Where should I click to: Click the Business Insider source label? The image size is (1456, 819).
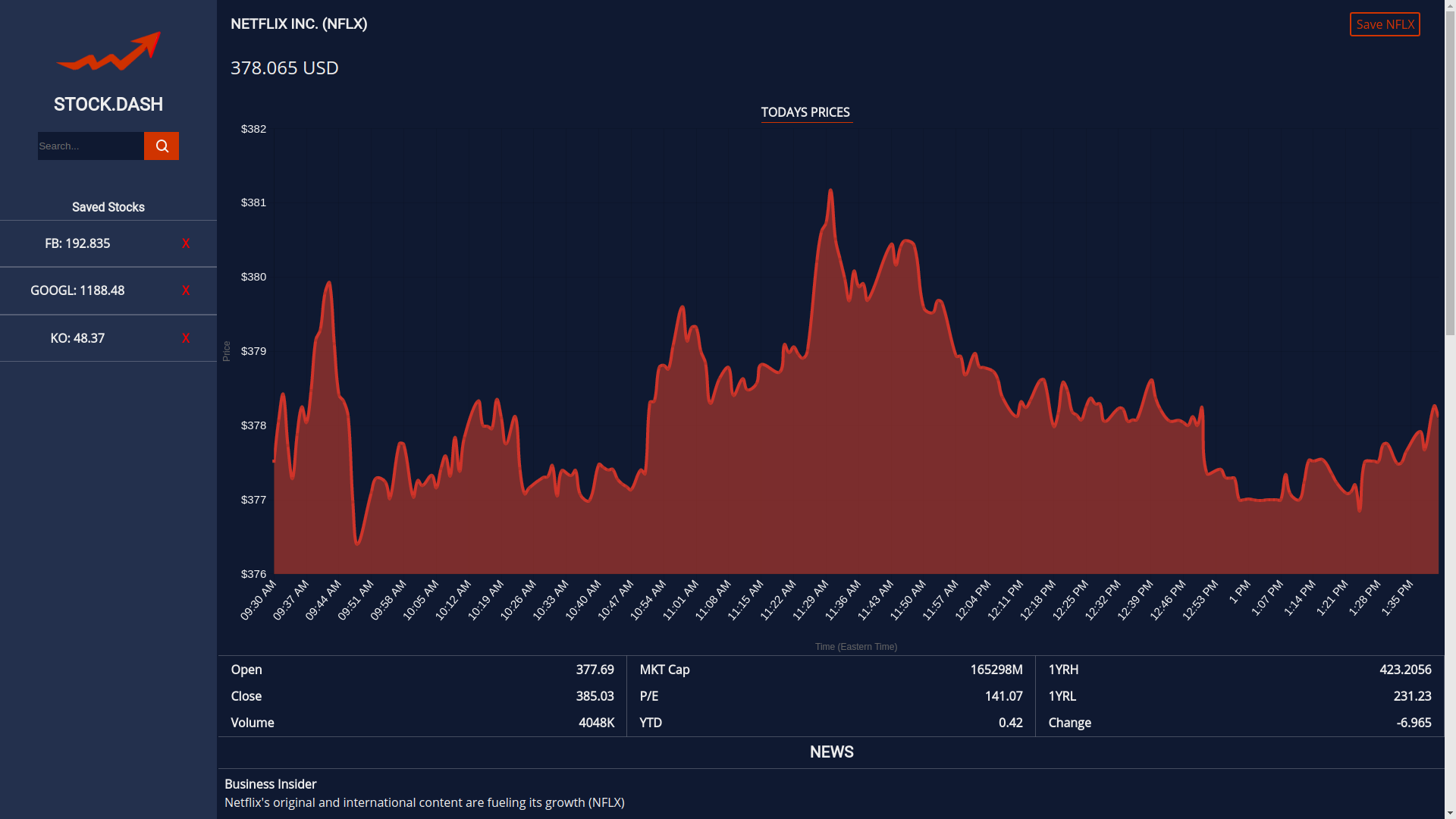pos(270,784)
